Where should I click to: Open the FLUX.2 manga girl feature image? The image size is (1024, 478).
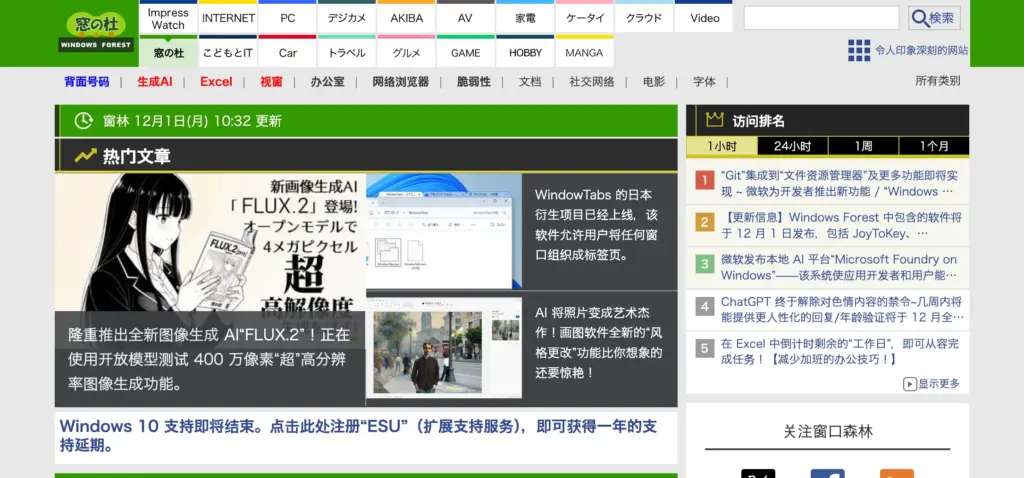pos(210,242)
